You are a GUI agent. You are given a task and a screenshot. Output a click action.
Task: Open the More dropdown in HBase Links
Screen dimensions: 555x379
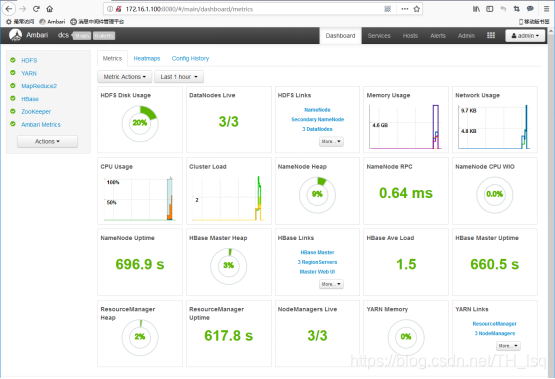pyautogui.click(x=331, y=284)
